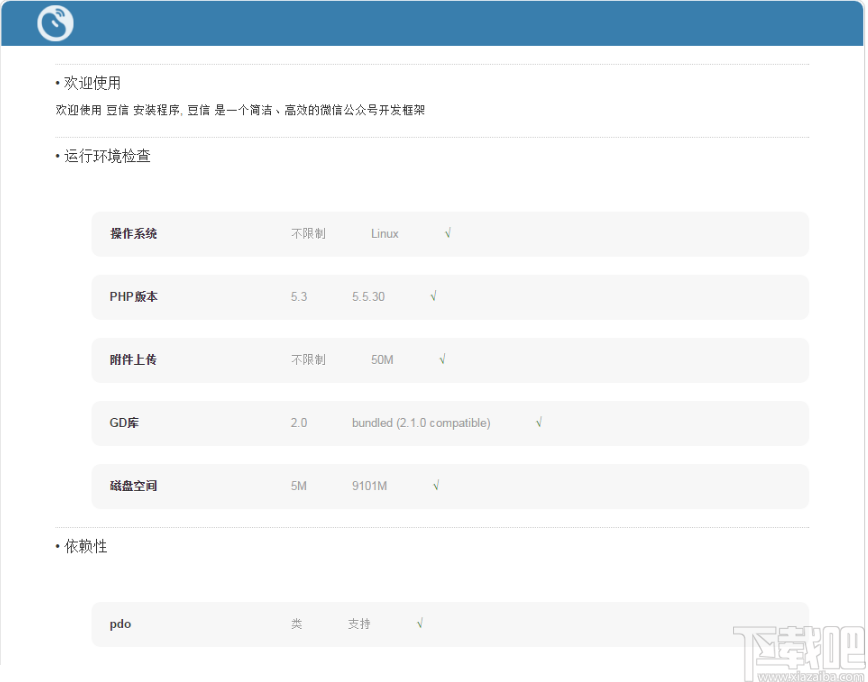Click the checkmark next to 附件上传
Screen dimensions: 868x682
click(x=442, y=359)
